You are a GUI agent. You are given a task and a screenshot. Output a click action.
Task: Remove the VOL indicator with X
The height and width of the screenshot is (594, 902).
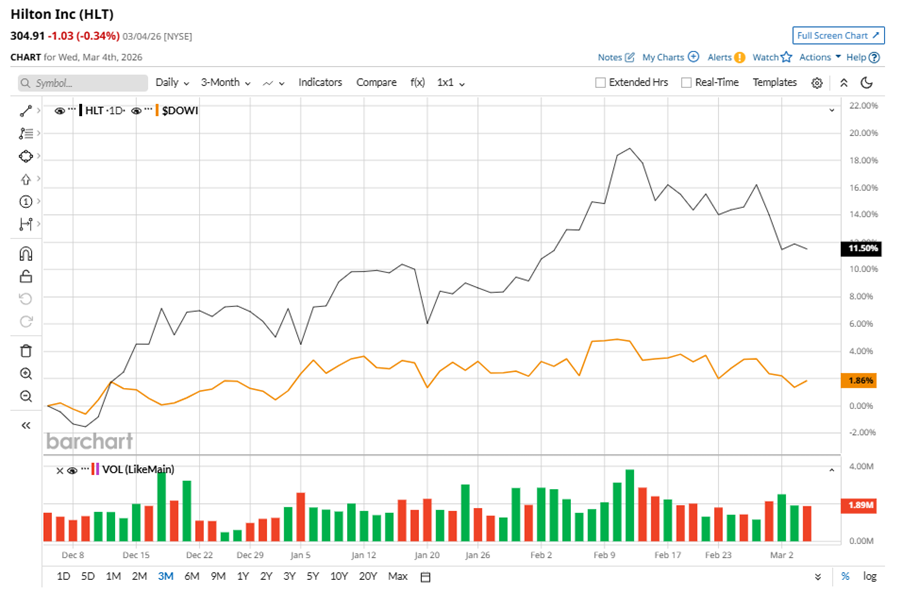60,471
